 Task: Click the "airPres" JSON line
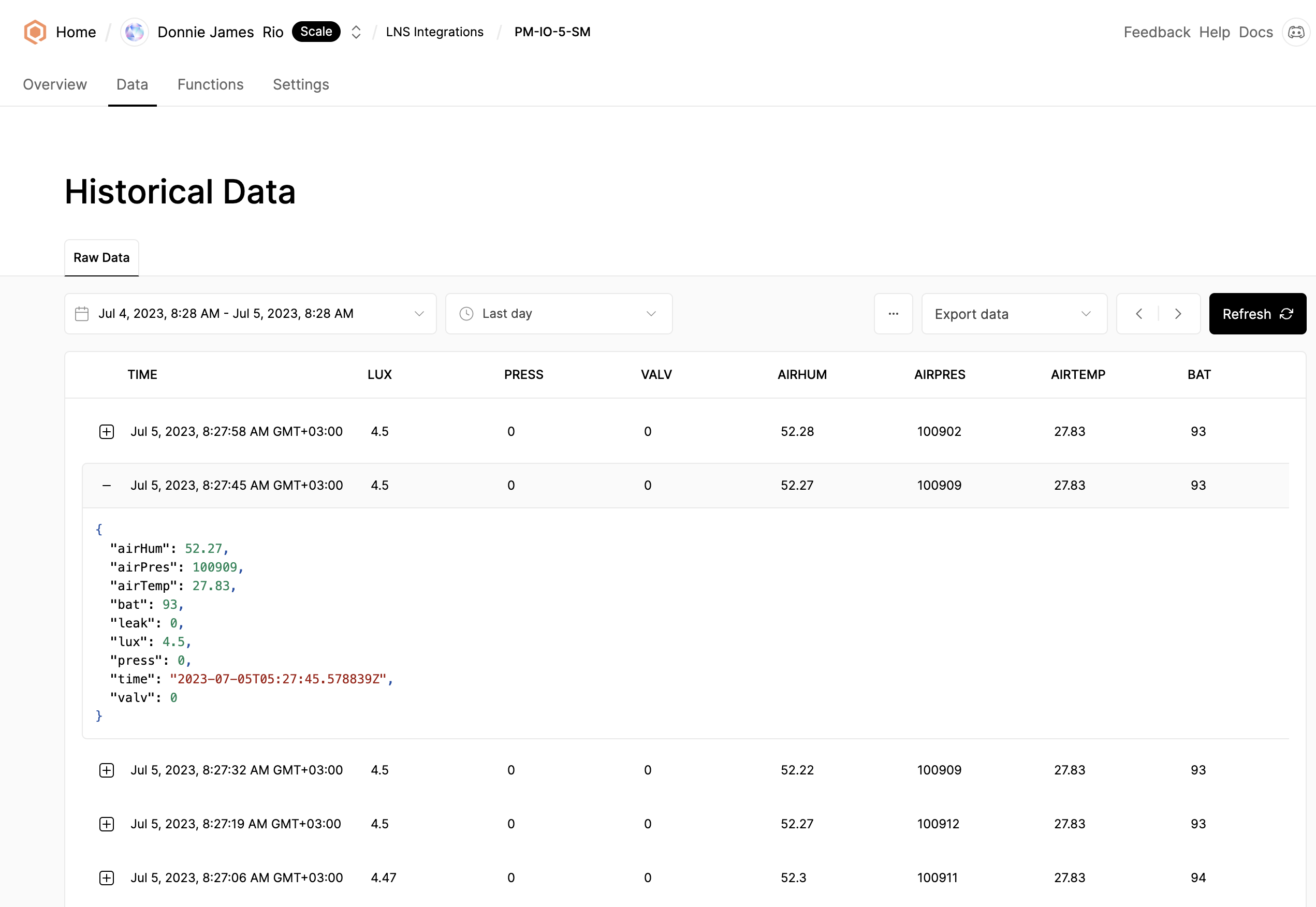click(x=177, y=567)
